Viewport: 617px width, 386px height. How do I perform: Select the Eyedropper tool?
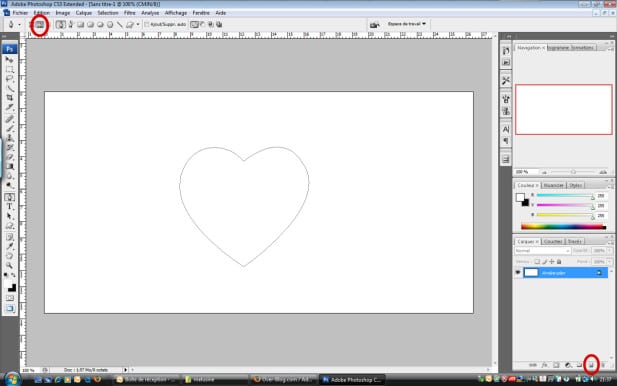tap(9, 246)
